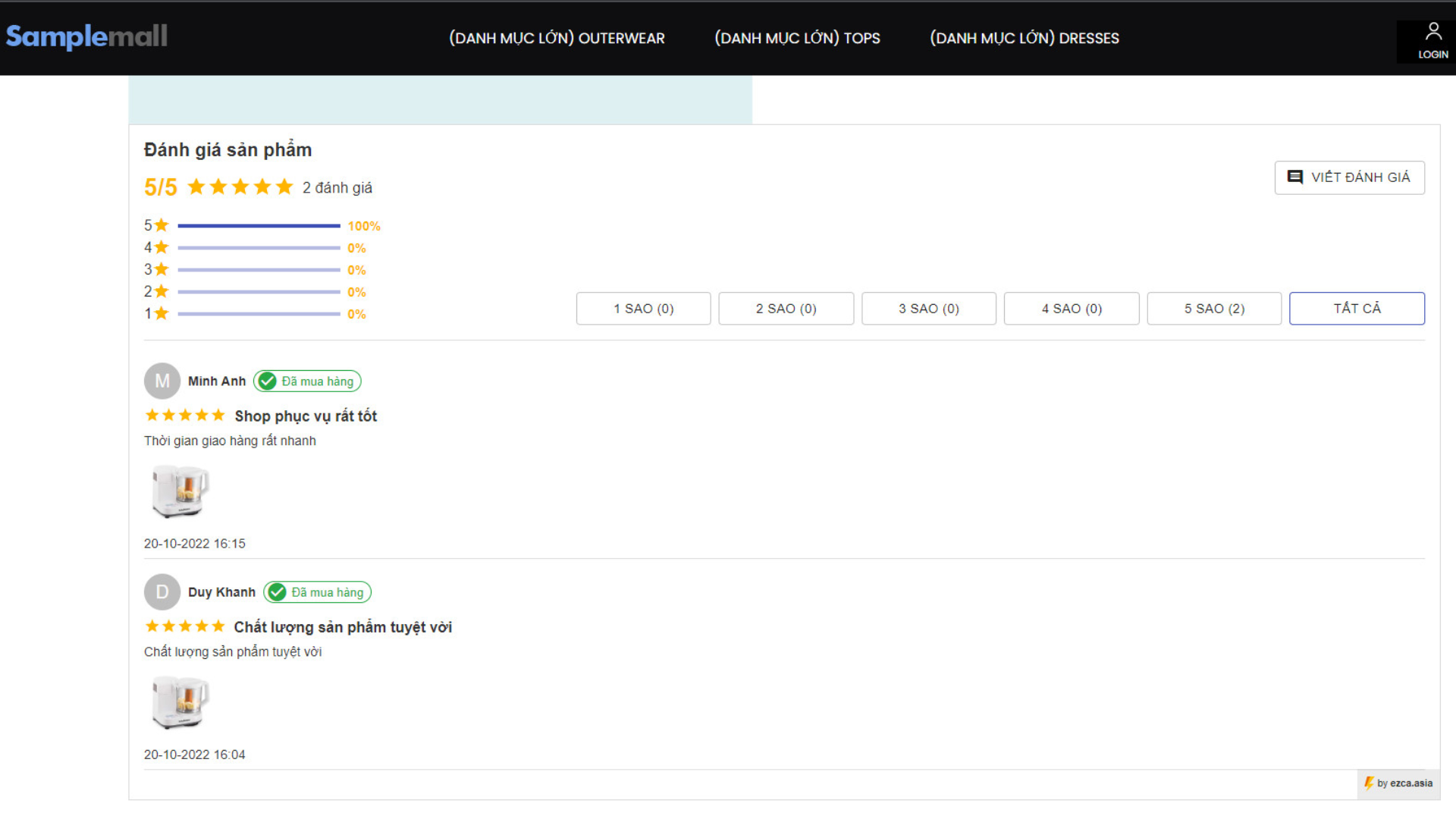The image size is (1456, 819).
Task: Filter reviews by 5 SAO (2)
Action: (x=1213, y=309)
